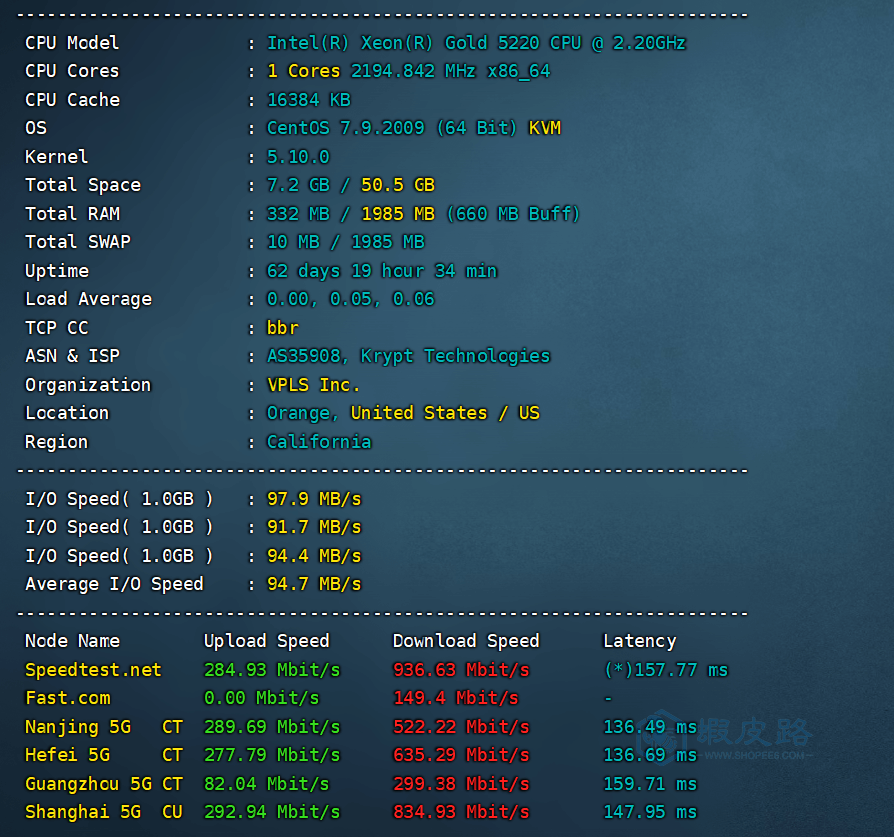Select the 'Speedtest.net' node name
894x837 pixels.
tap(94, 670)
